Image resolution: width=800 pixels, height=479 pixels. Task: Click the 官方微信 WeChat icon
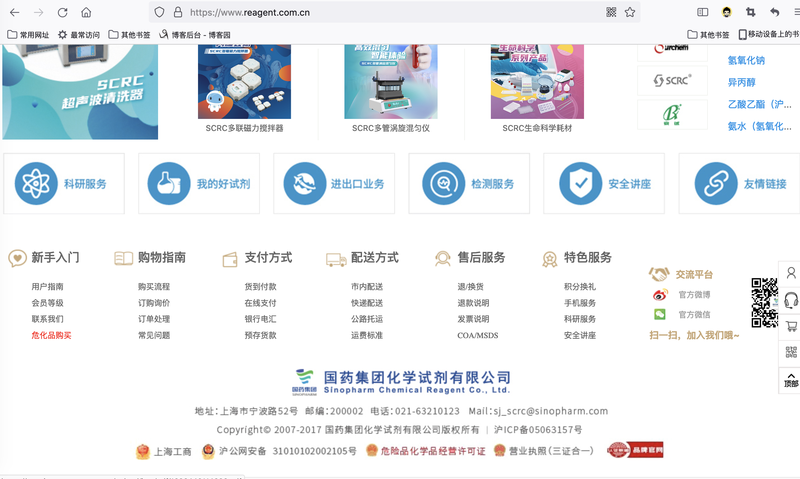coord(660,314)
